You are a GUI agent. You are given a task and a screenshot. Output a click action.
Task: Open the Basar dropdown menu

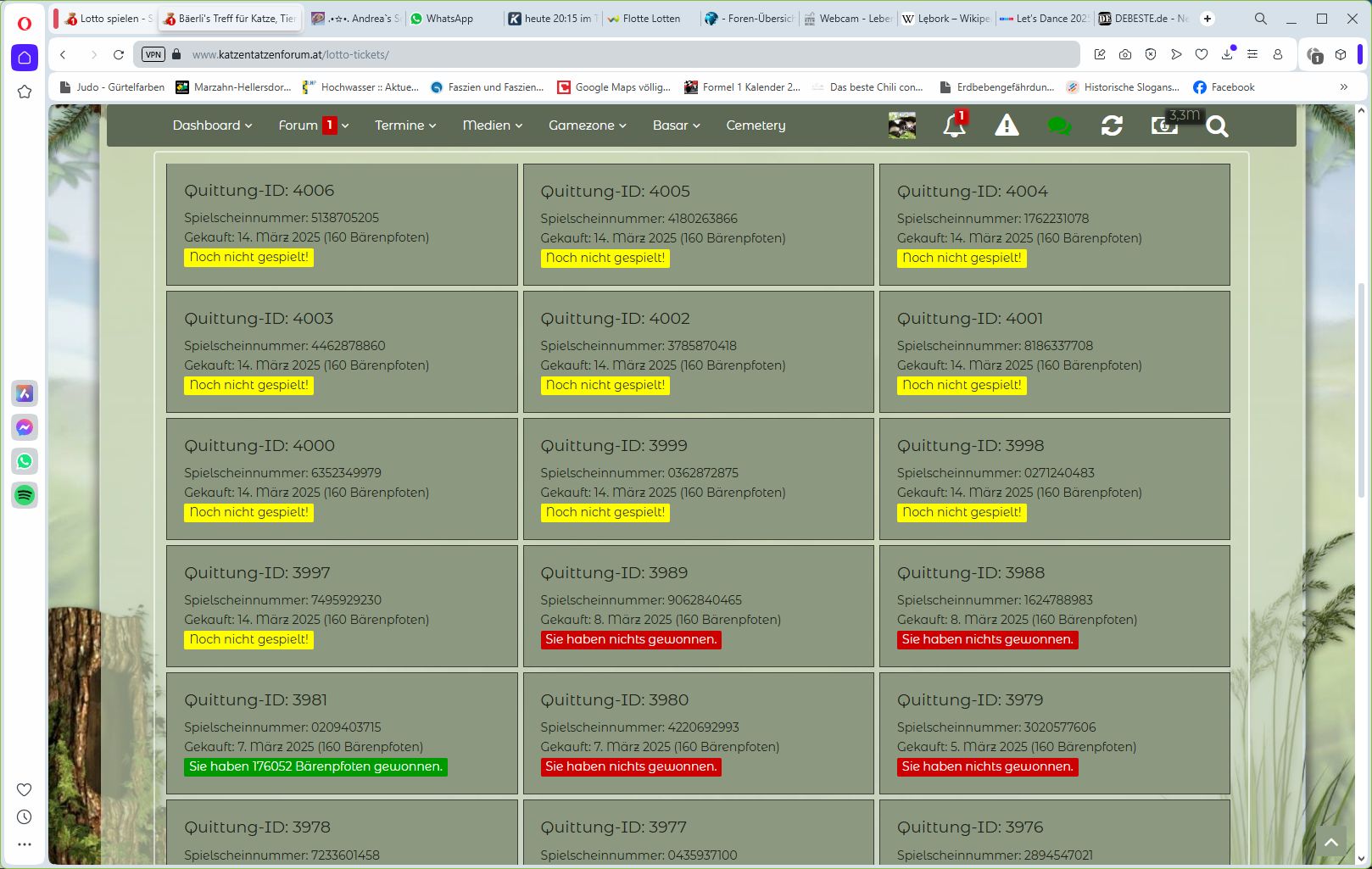tap(676, 125)
